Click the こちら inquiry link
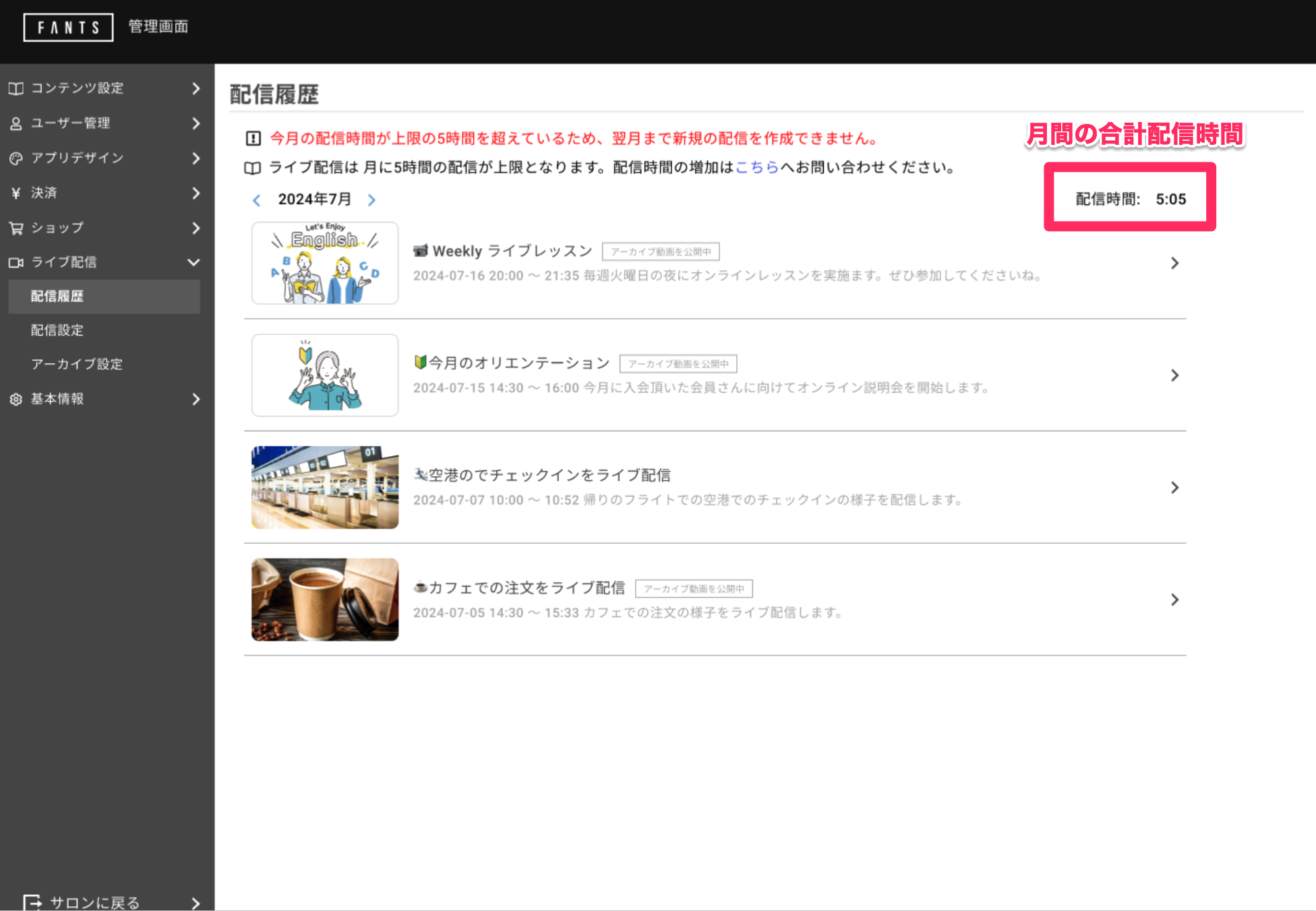Viewport: 1316px width, 911px height. click(x=757, y=168)
